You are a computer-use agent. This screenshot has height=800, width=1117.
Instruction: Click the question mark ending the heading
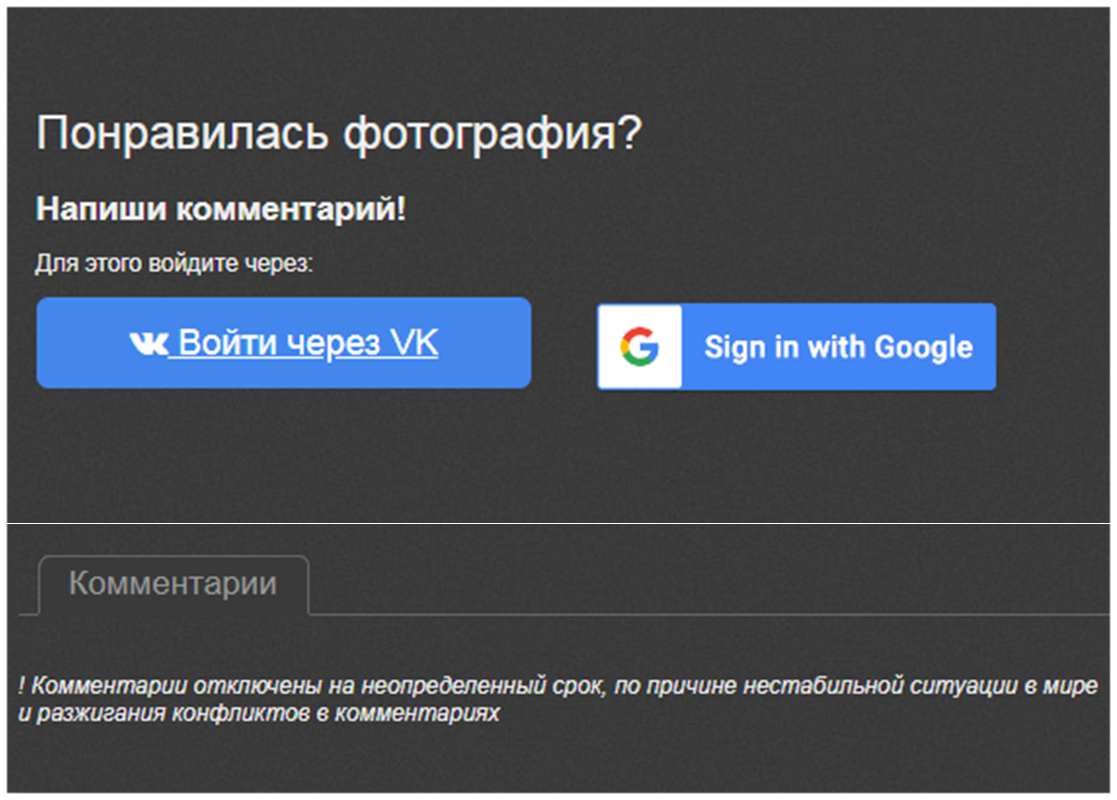coord(626,135)
